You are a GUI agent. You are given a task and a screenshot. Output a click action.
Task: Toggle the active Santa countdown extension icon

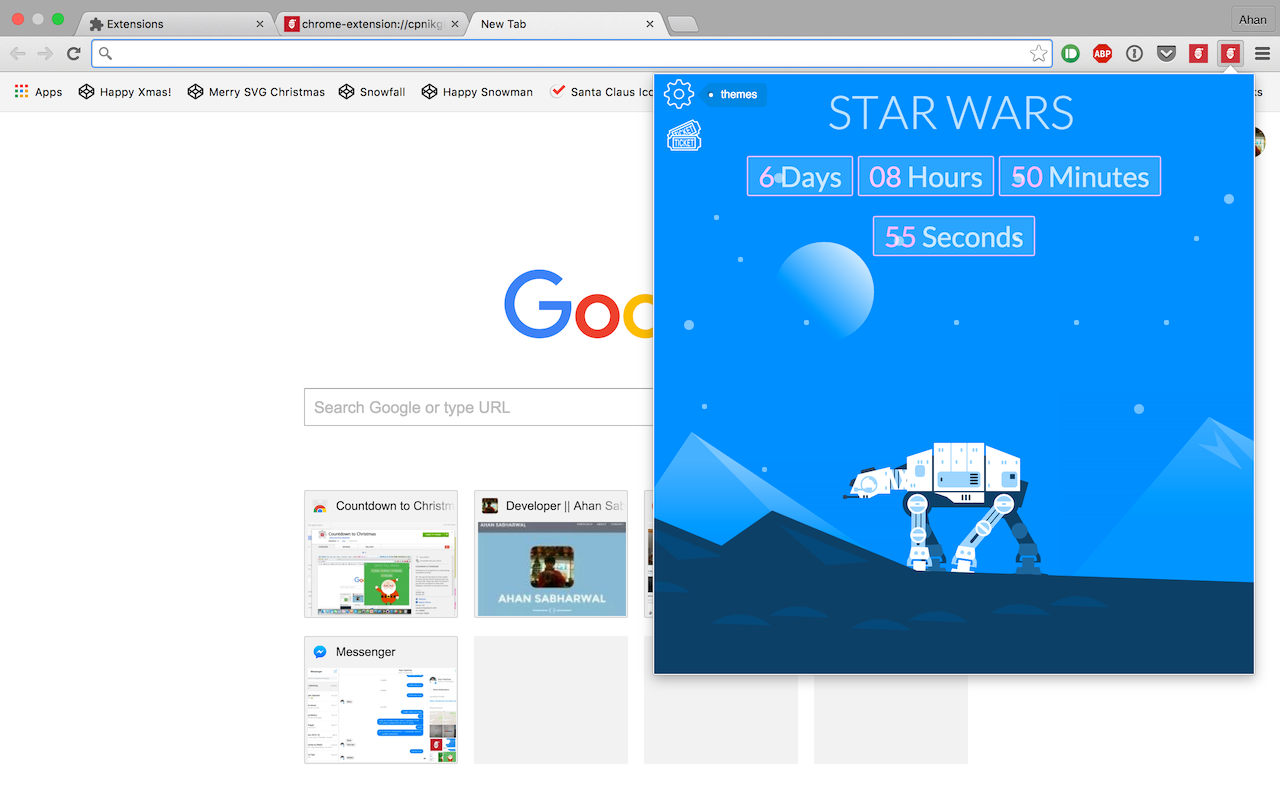click(1230, 54)
